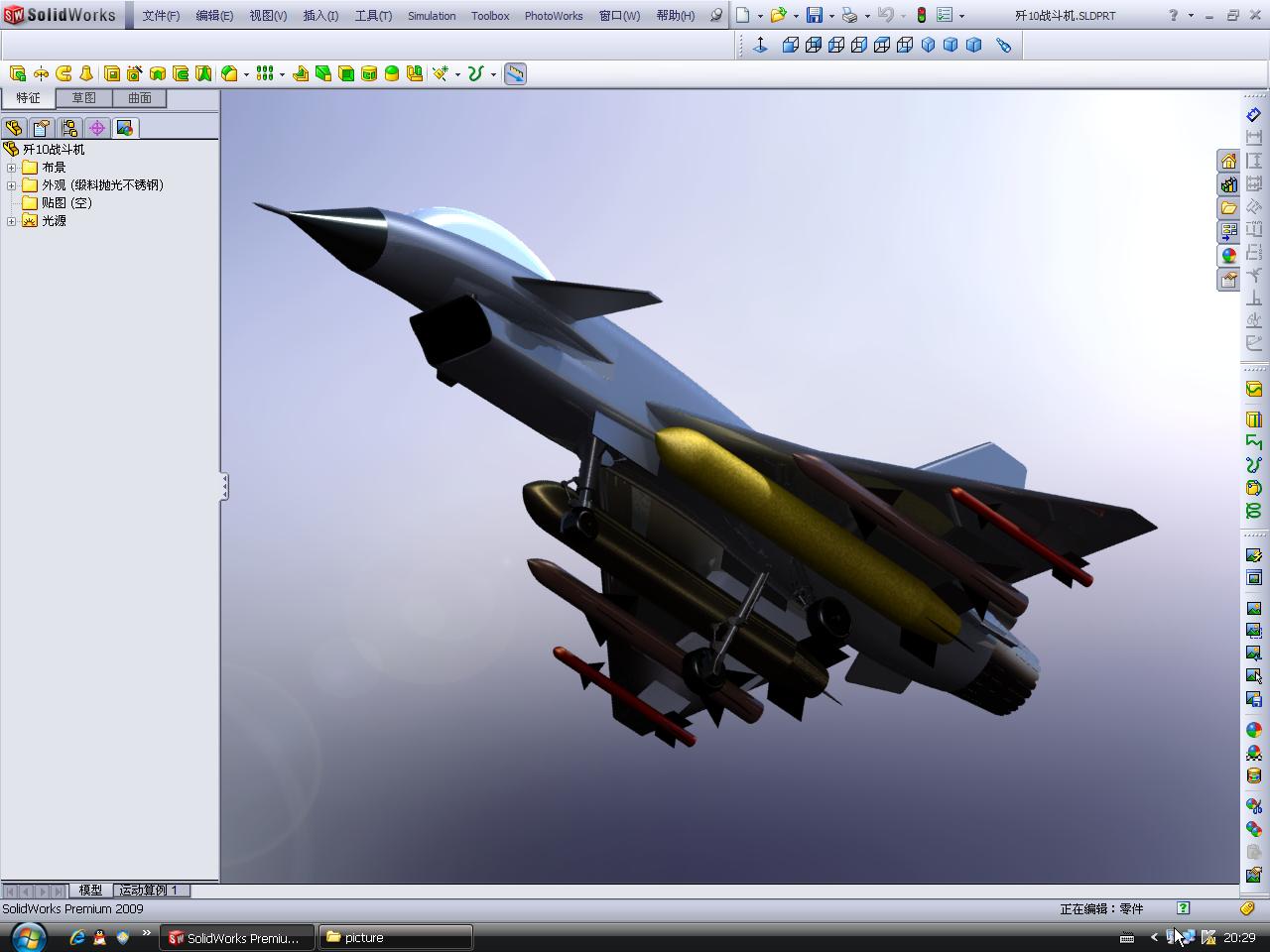Expand the 布景 tree node
The image size is (1270, 952).
pos(11,168)
